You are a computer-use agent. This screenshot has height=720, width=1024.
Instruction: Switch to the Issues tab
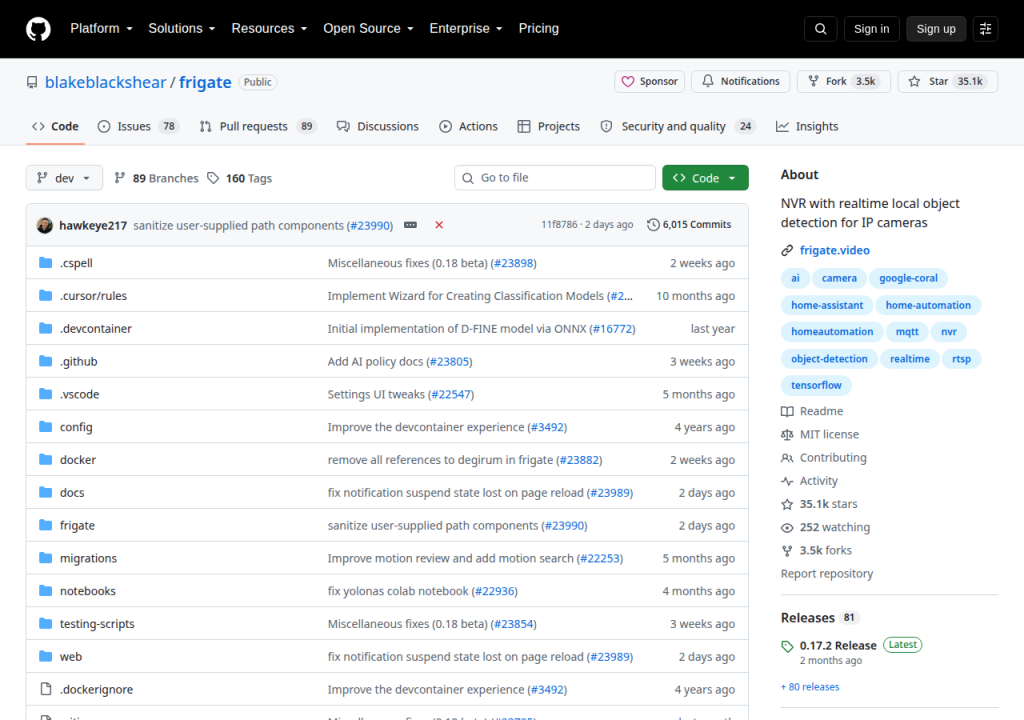tap(138, 126)
